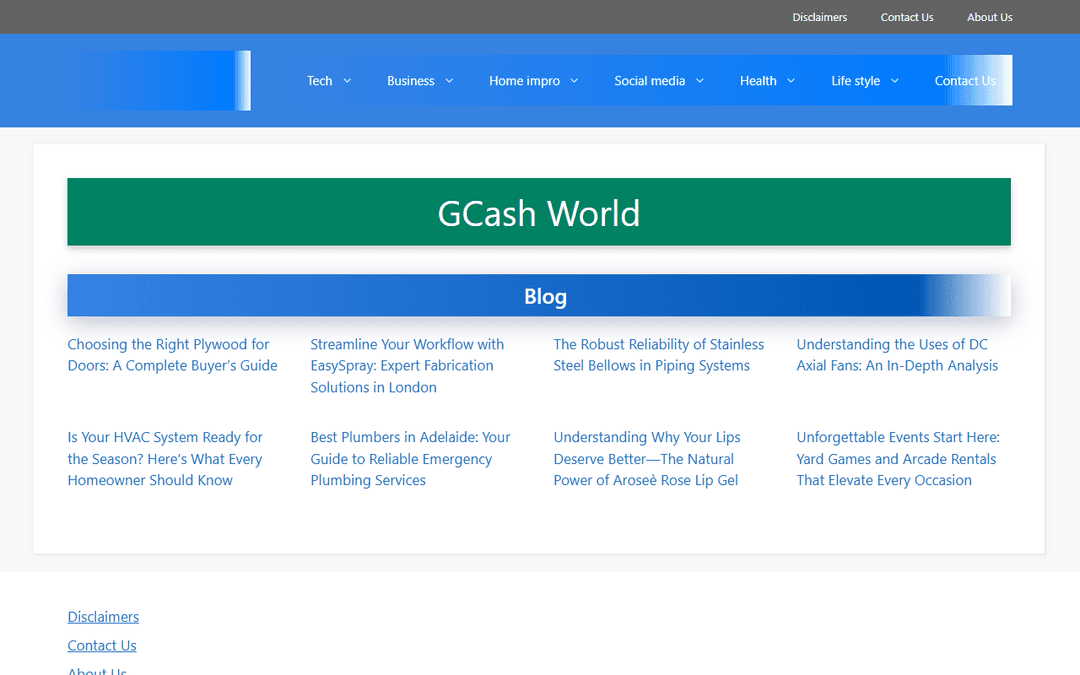The image size is (1080, 675).
Task: Click the GCash World title banner
Action: 539,212
